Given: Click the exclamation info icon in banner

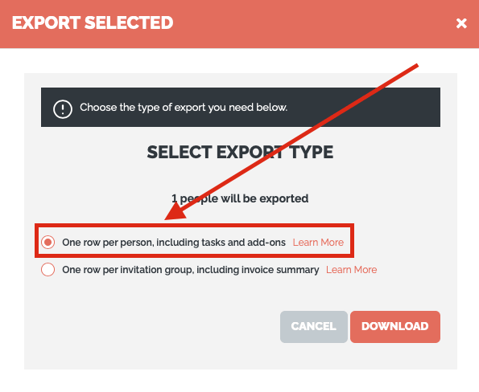Looking at the screenshot, I should (x=62, y=109).
